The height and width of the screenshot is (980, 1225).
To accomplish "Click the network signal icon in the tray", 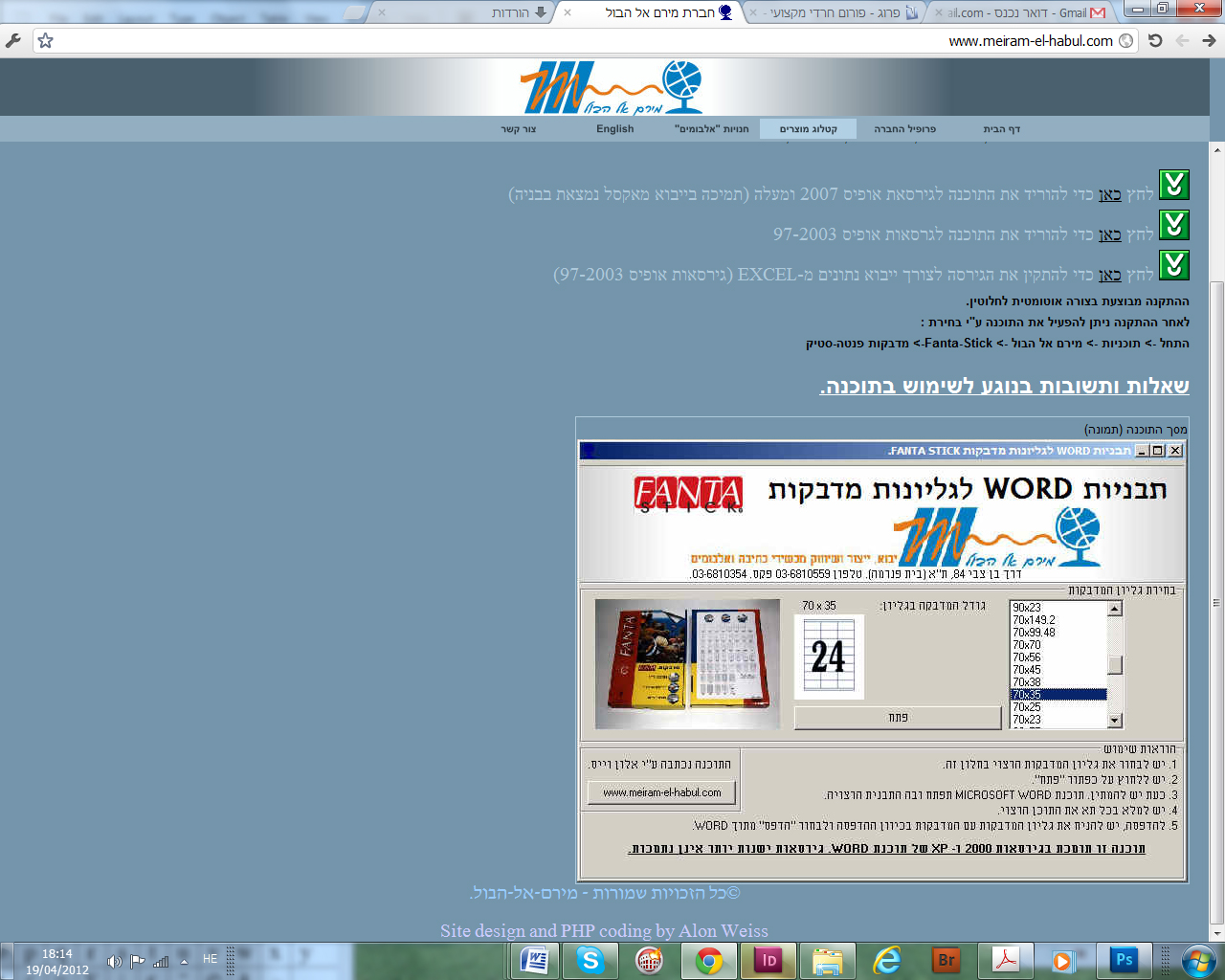I will pos(161,961).
